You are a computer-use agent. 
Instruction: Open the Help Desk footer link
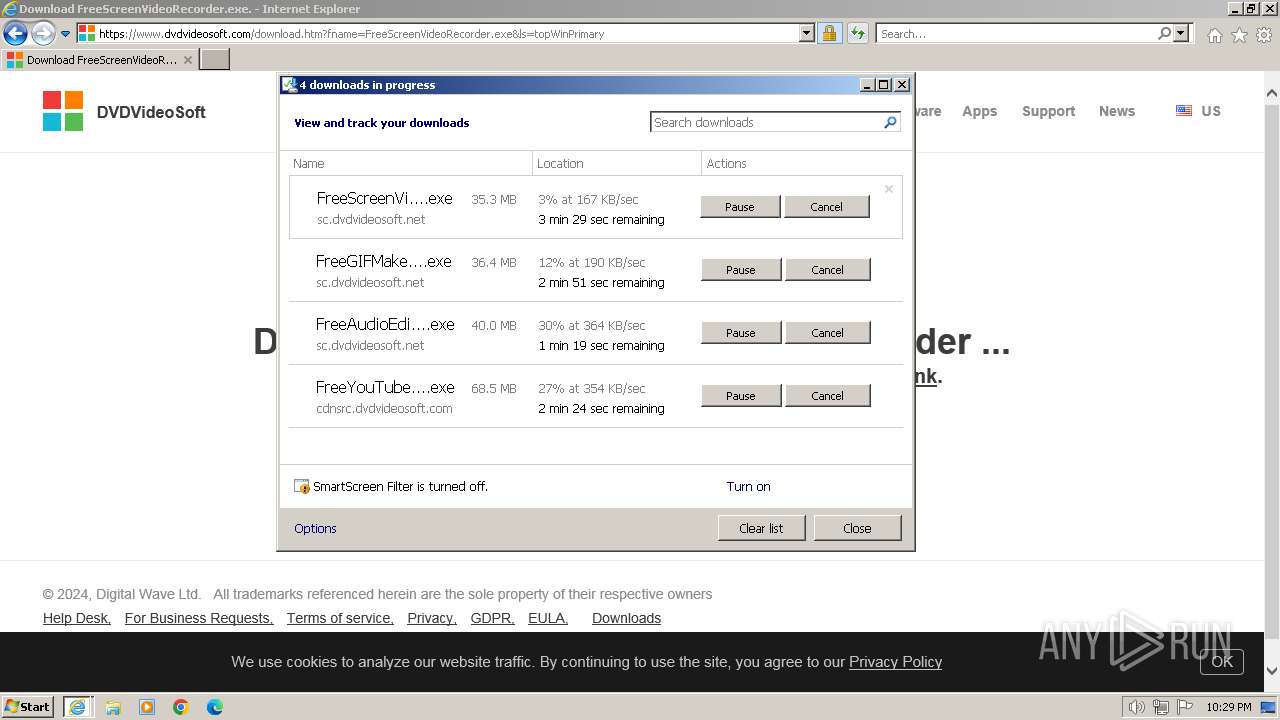coord(77,618)
